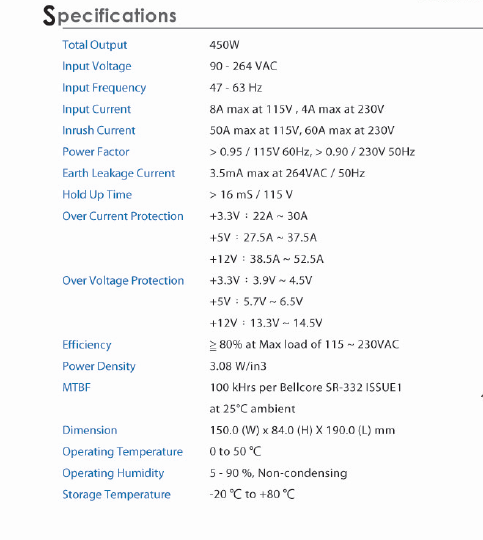Click the Storage Temperature label

(x=116, y=495)
